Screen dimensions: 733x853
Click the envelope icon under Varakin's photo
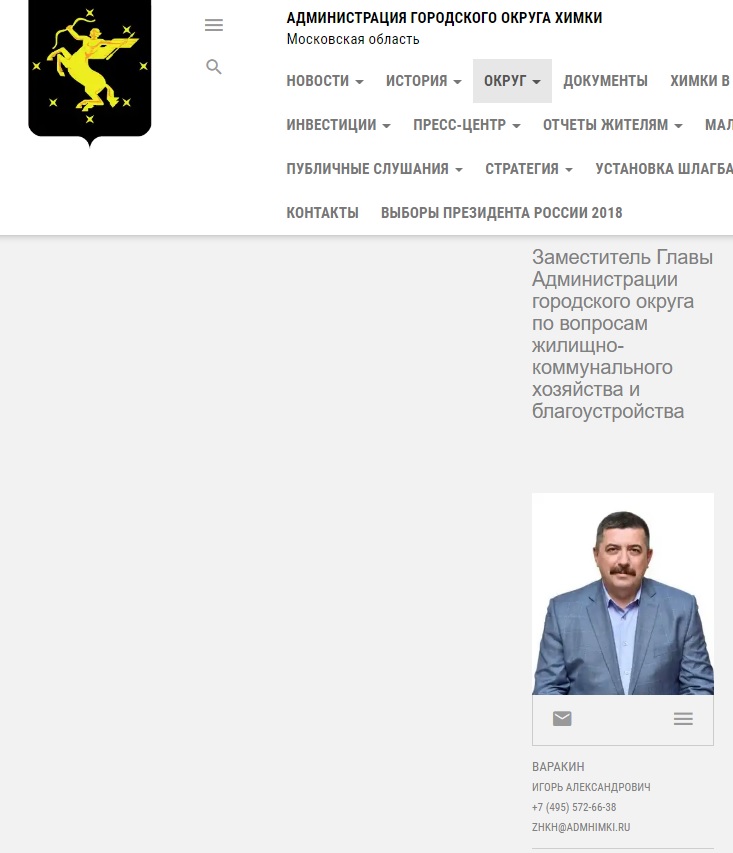pyautogui.click(x=562, y=719)
